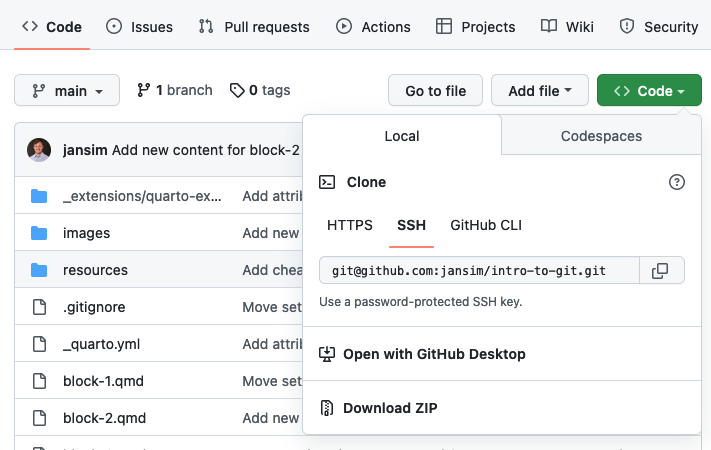Open the images folder icon
The image size is (711, 450).
tap(39, 233)
